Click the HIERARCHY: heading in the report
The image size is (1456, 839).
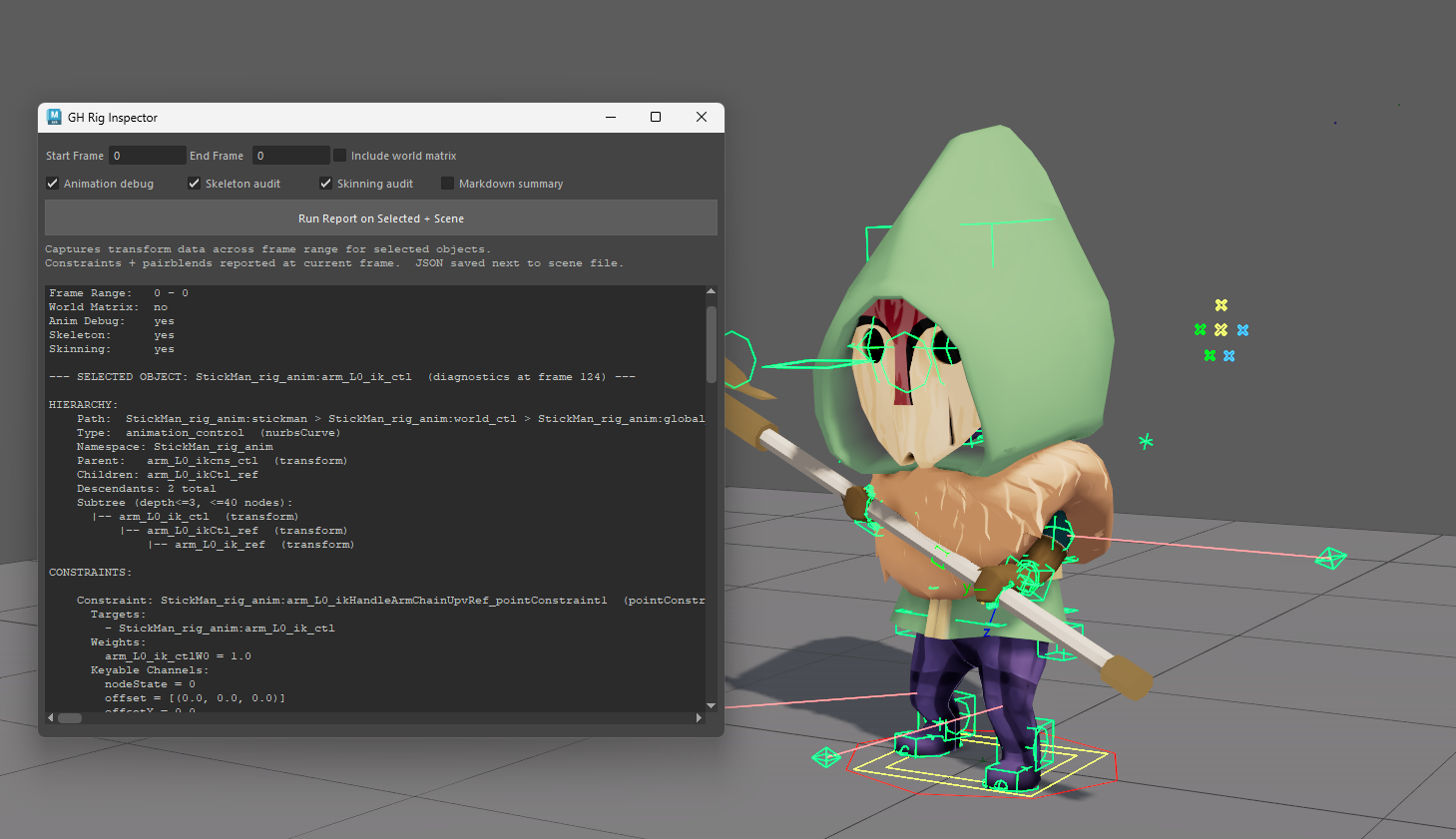(x=84, y=404)
